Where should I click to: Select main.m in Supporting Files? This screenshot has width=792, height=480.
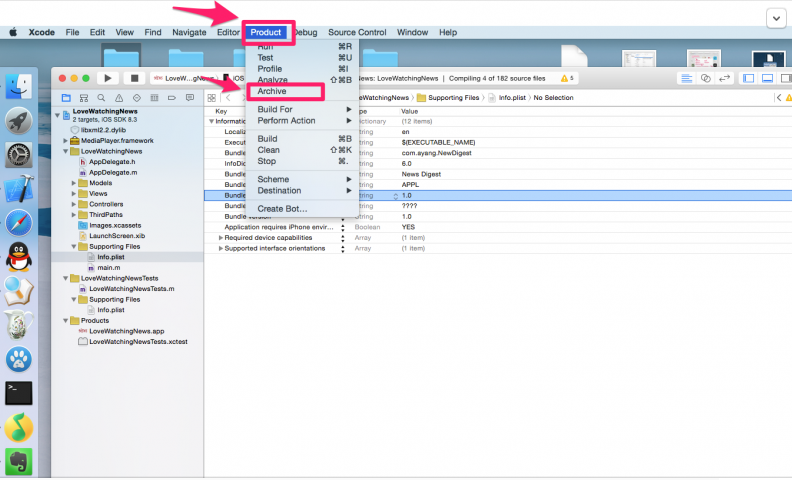pyautogui.click(x=109, y=267)
